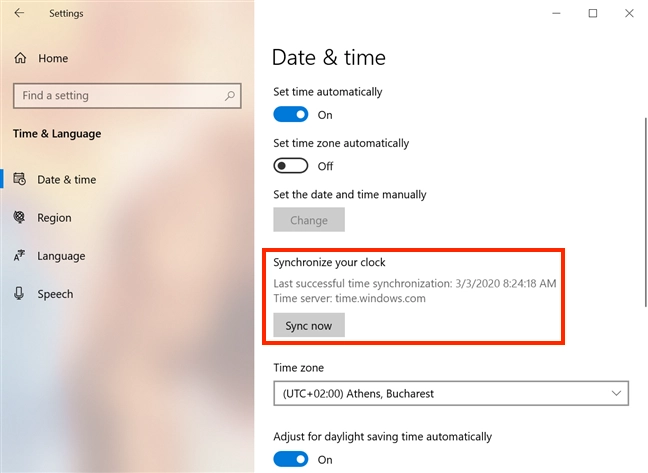This screenshot has height=473, width=648.
Task: Enable Set time zone automatically
Action: click(x=291, y=166)
